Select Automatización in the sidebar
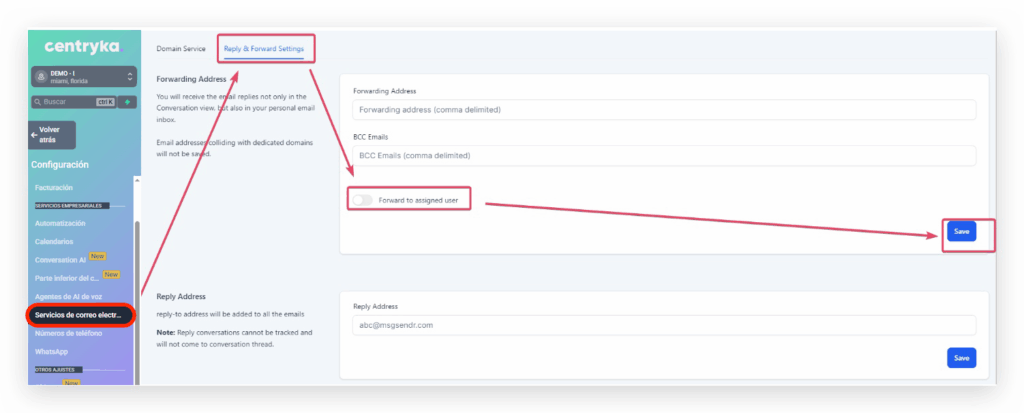The width and height of the screenshot is (1024, 413). (x=60, y=223)
